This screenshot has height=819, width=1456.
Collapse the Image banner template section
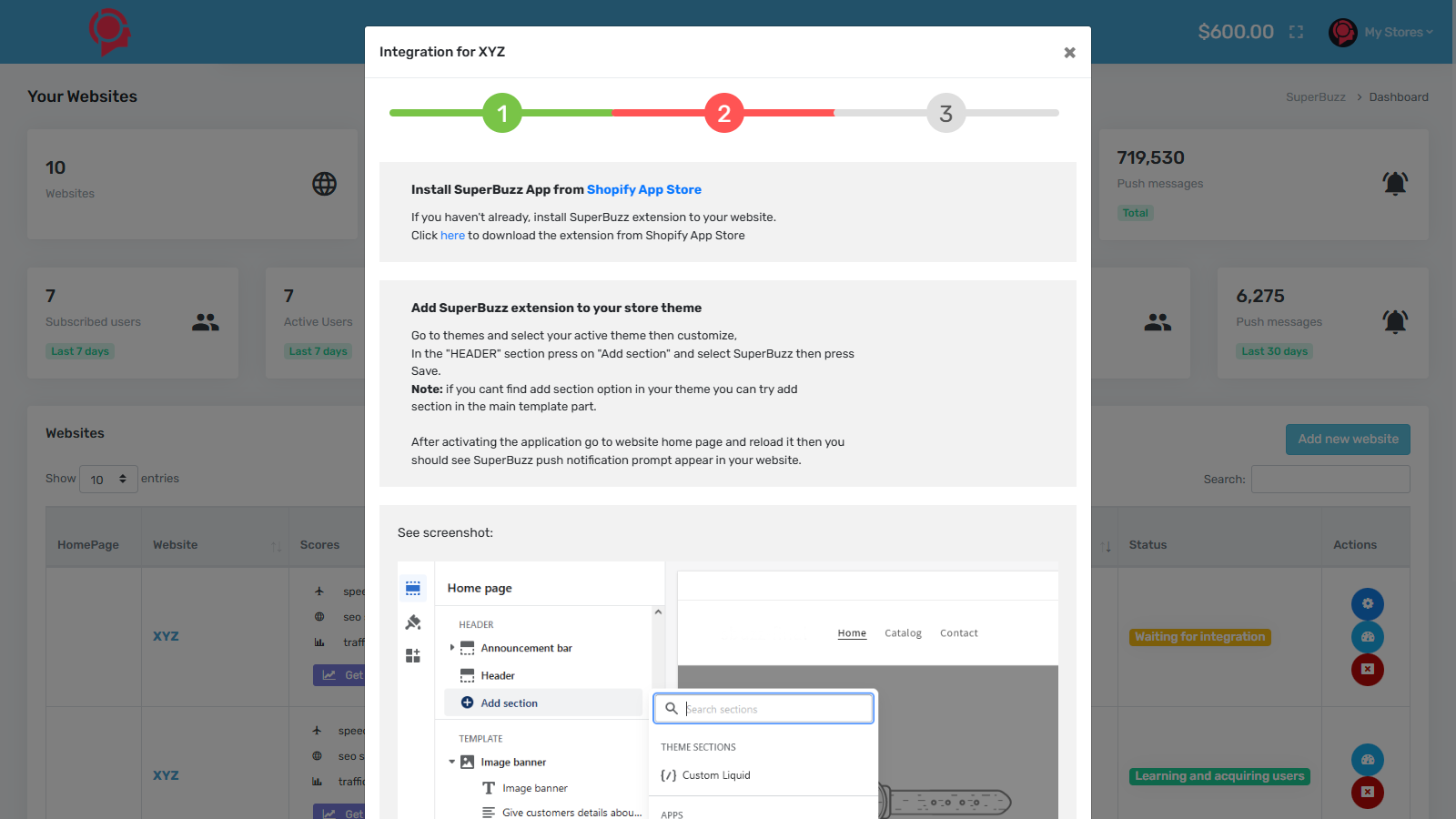tap(452, 762)
